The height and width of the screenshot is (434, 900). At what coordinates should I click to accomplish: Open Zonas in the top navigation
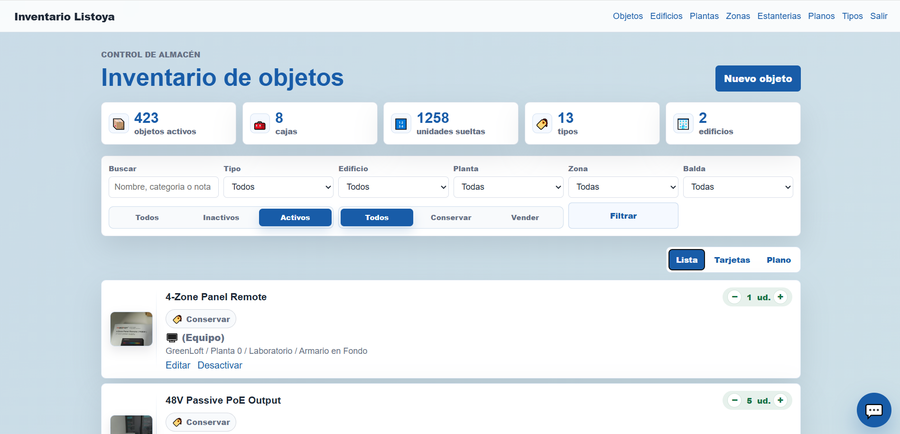pyautogui.click(x=738, y=16)
